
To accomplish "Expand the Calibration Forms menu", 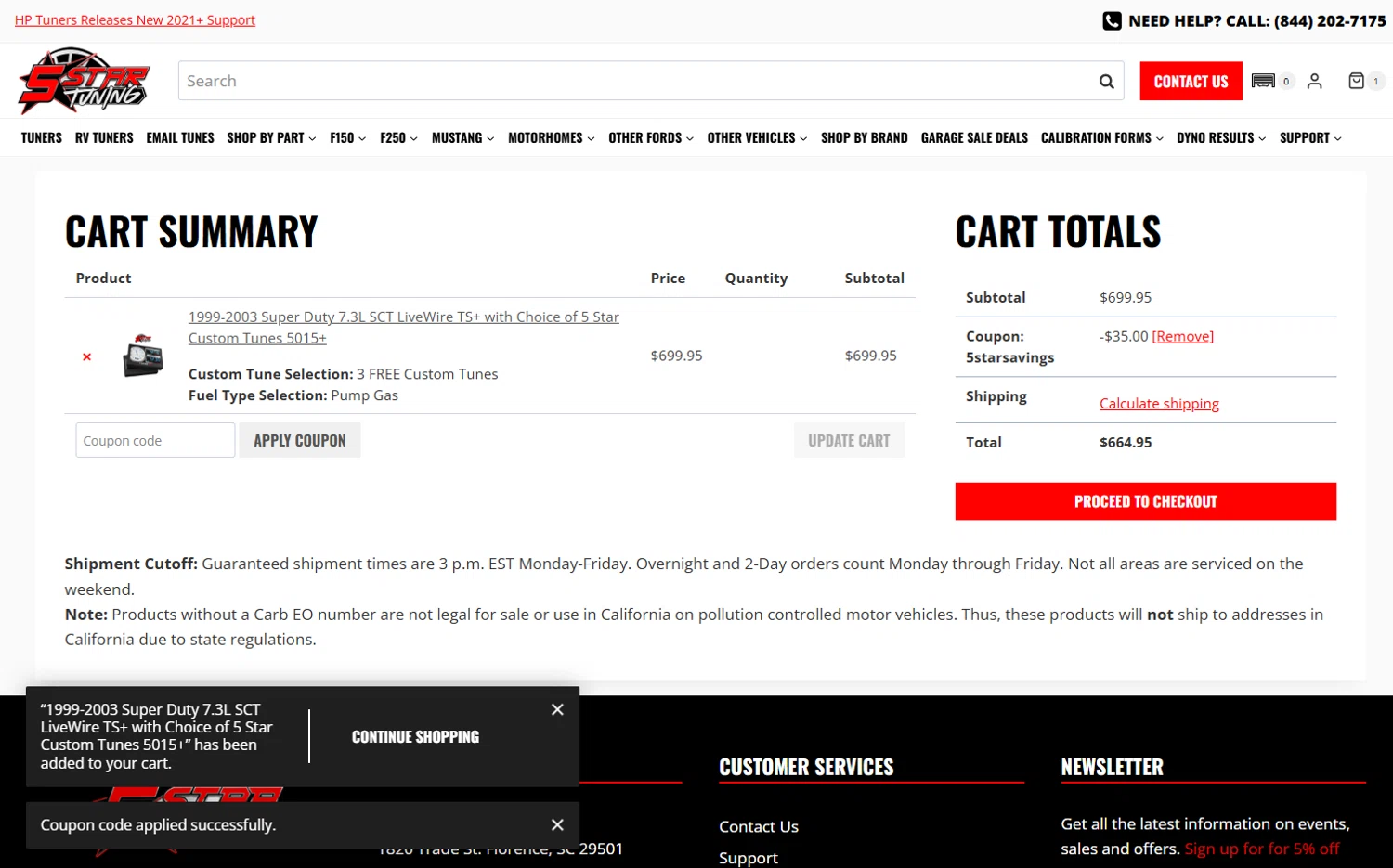I will pos(1101,137).
